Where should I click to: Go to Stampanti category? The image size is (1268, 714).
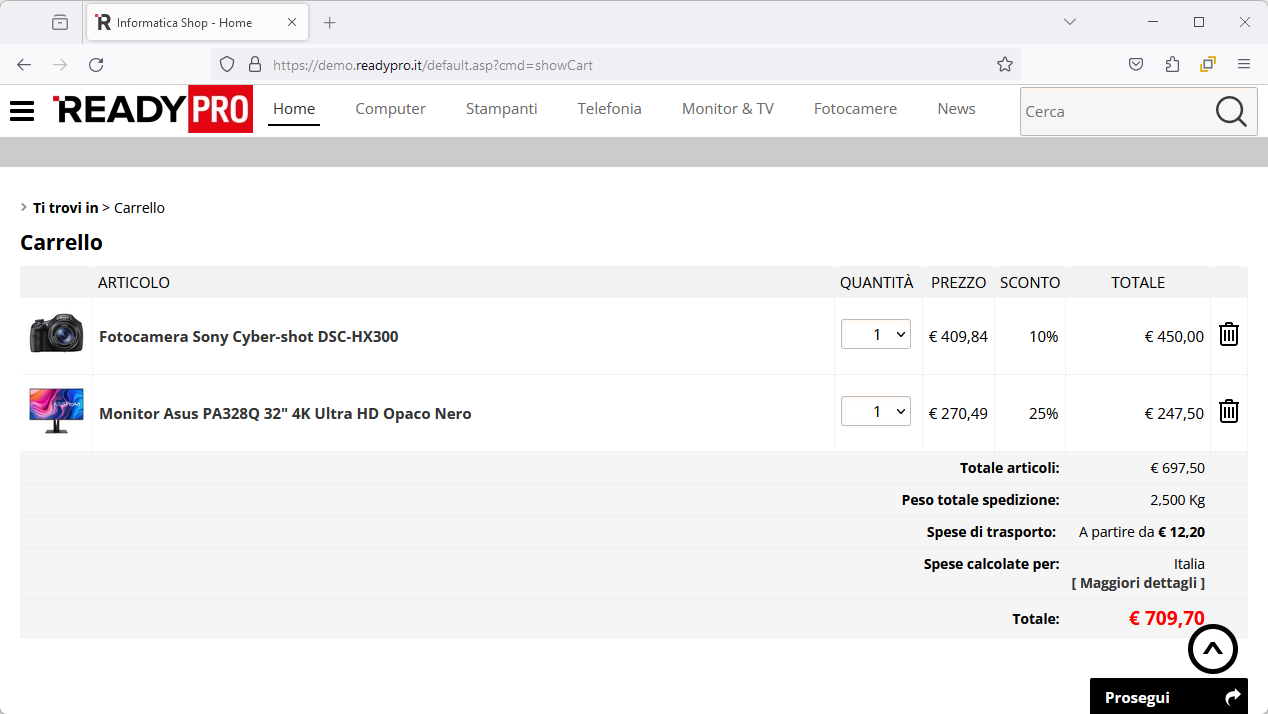click(x=502, y=109)
